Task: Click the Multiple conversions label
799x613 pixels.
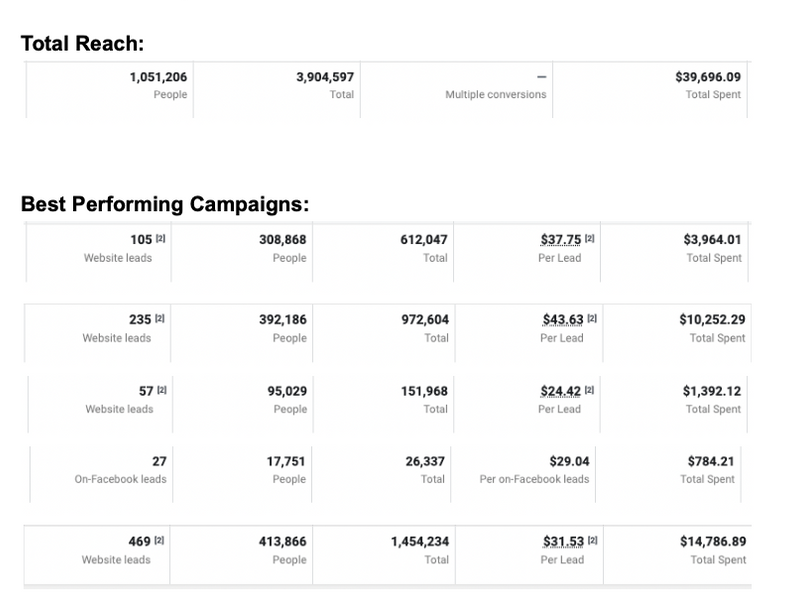Action: (495, 95)
